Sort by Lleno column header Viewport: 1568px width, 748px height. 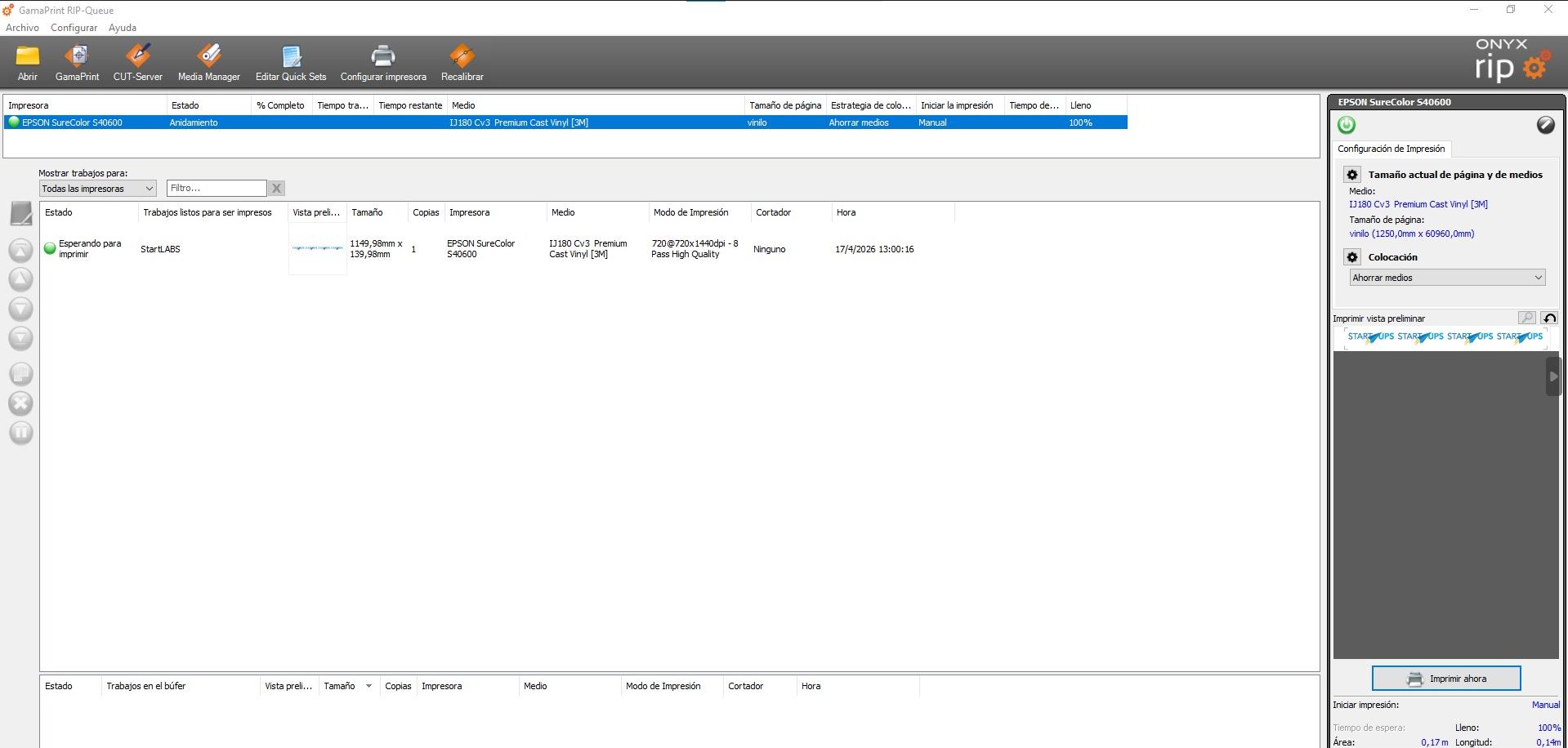click(x=1097, y=105)
